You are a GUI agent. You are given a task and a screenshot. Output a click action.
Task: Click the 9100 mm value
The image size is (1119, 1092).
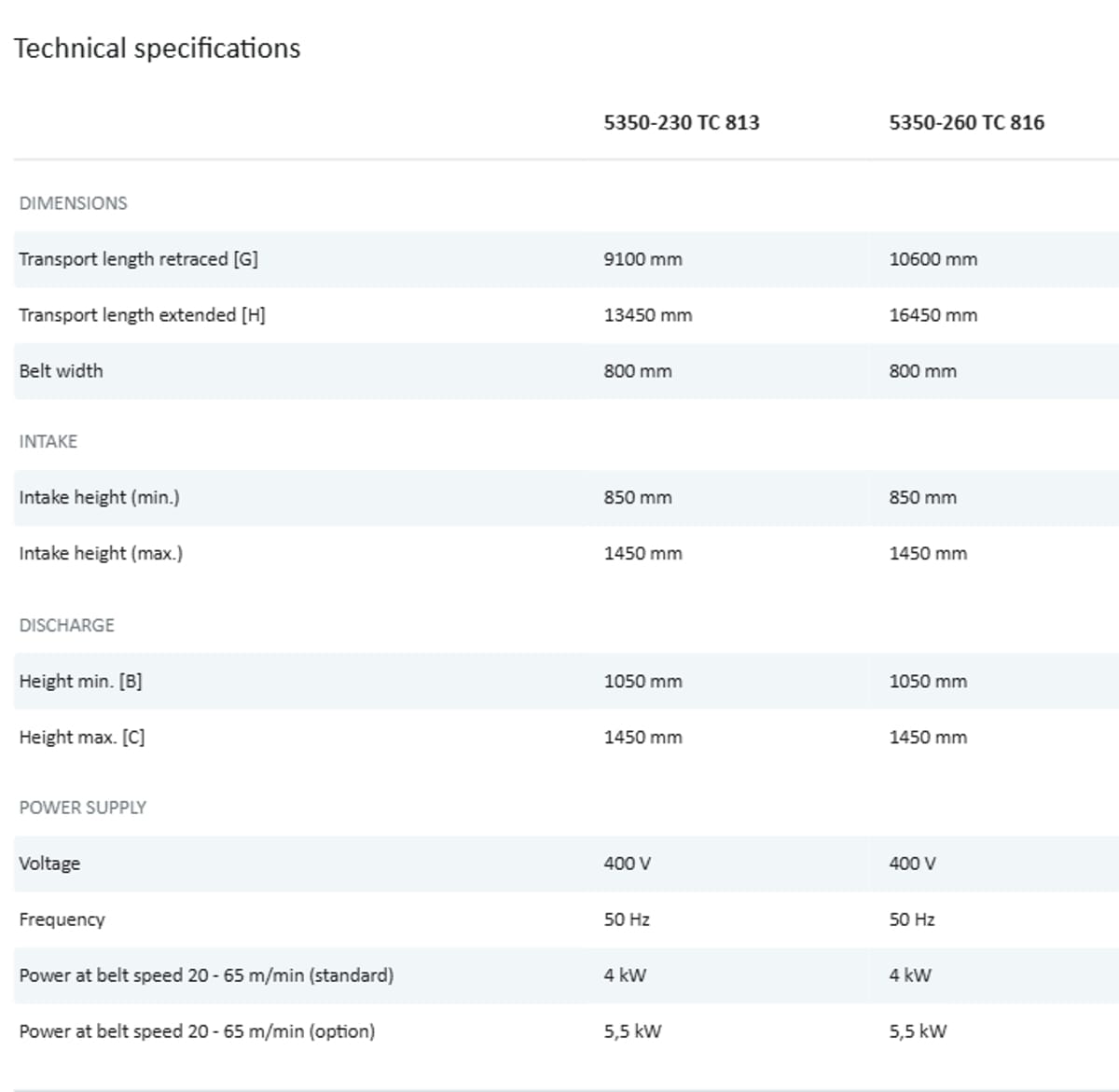pyautogui.click(x=642, y=259)
